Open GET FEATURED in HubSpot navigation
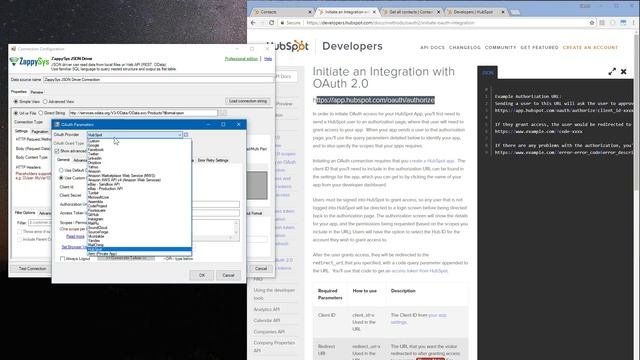 pyautogui.click(x=539, y=48)
